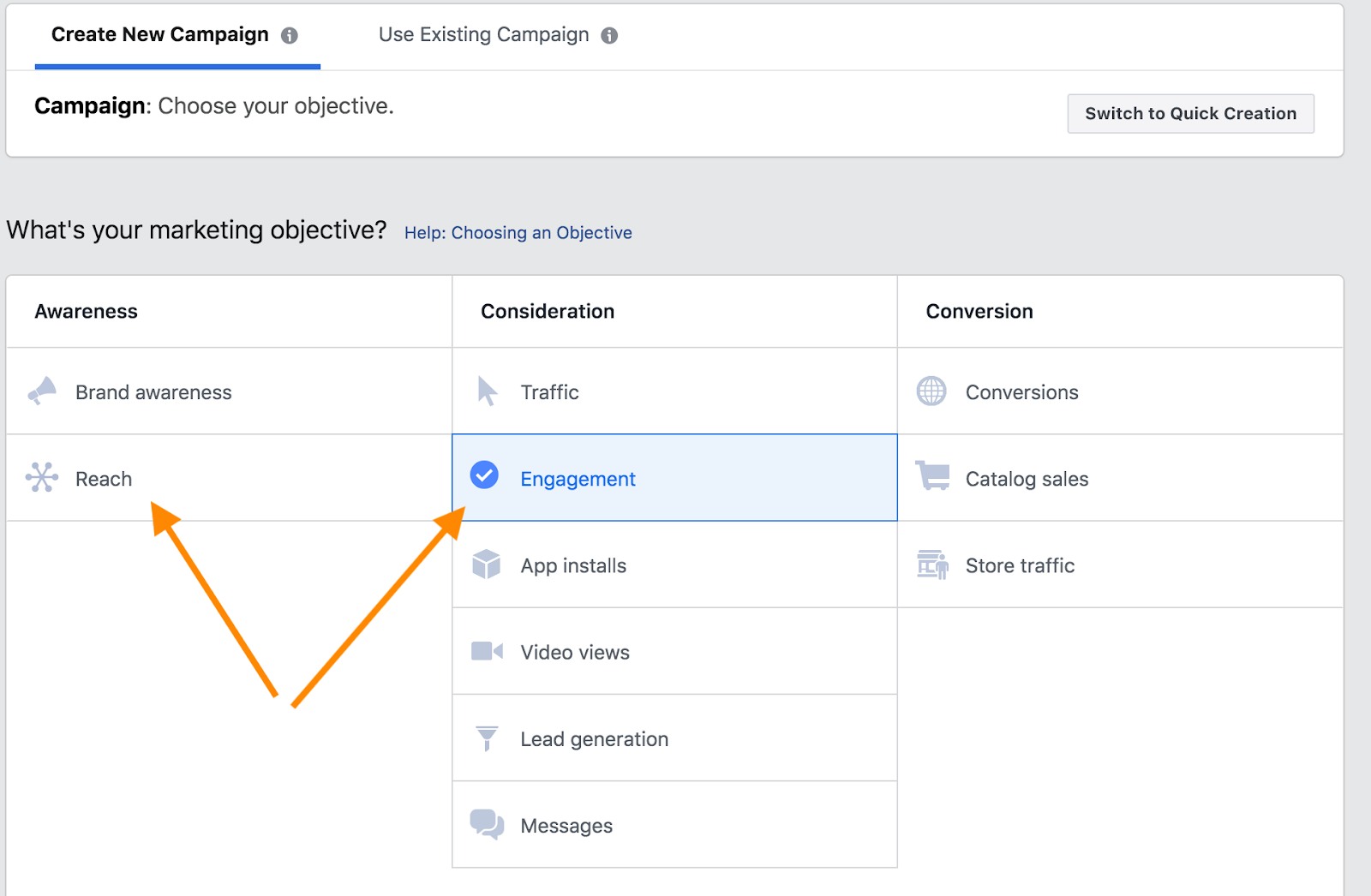This screenshot has height=896, width=1371.
Task: Click the Video views camera icon
Action: (486, 651)
